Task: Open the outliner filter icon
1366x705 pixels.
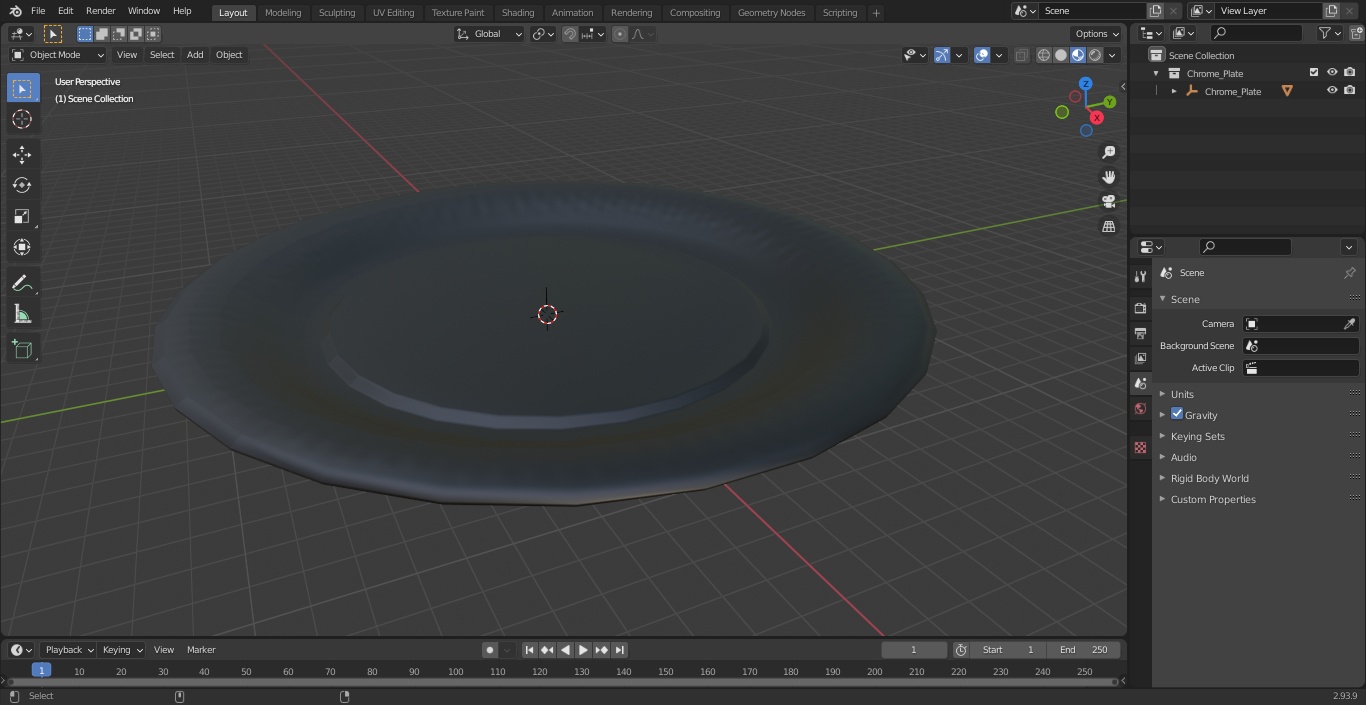Action: click(1329, 33)
